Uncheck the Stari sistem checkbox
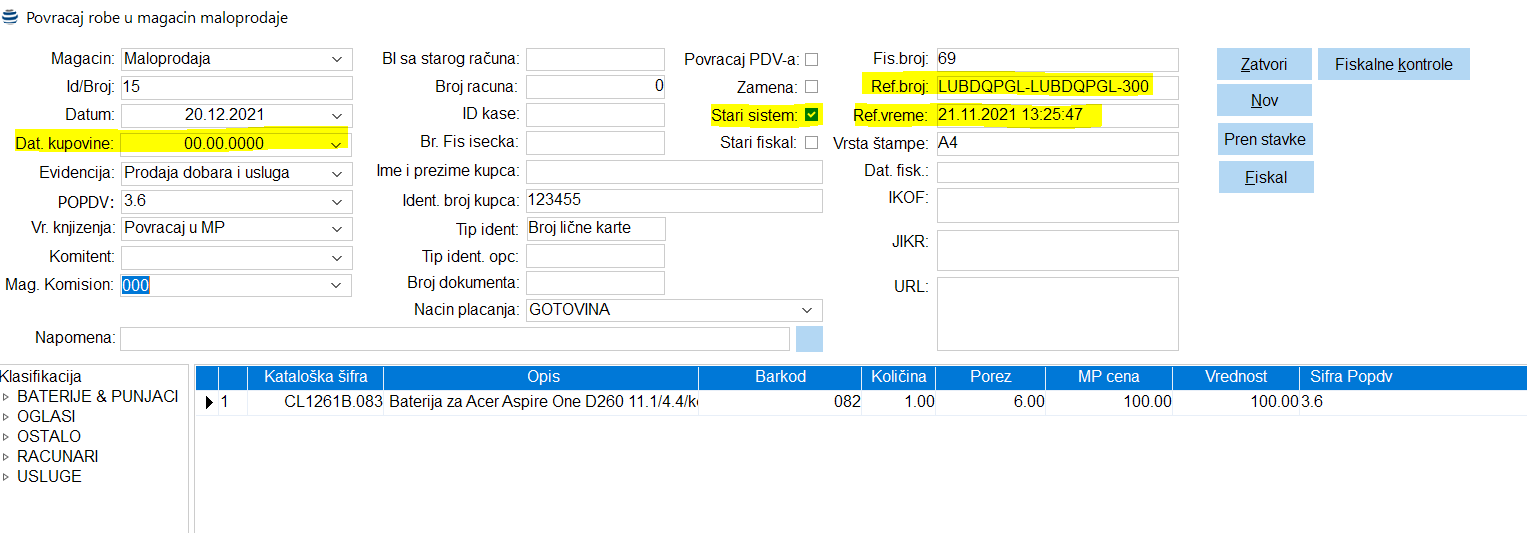The image size is (1527, 533). pos(811,115)
